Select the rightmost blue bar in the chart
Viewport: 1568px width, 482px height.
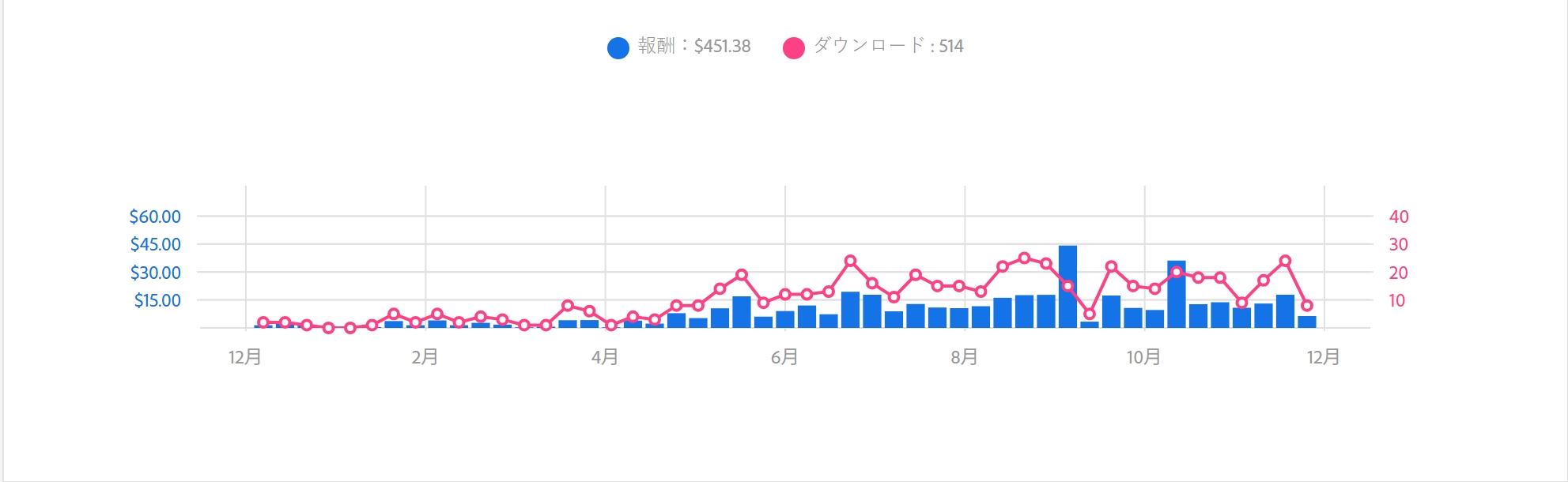click(x=1306, y=322)
